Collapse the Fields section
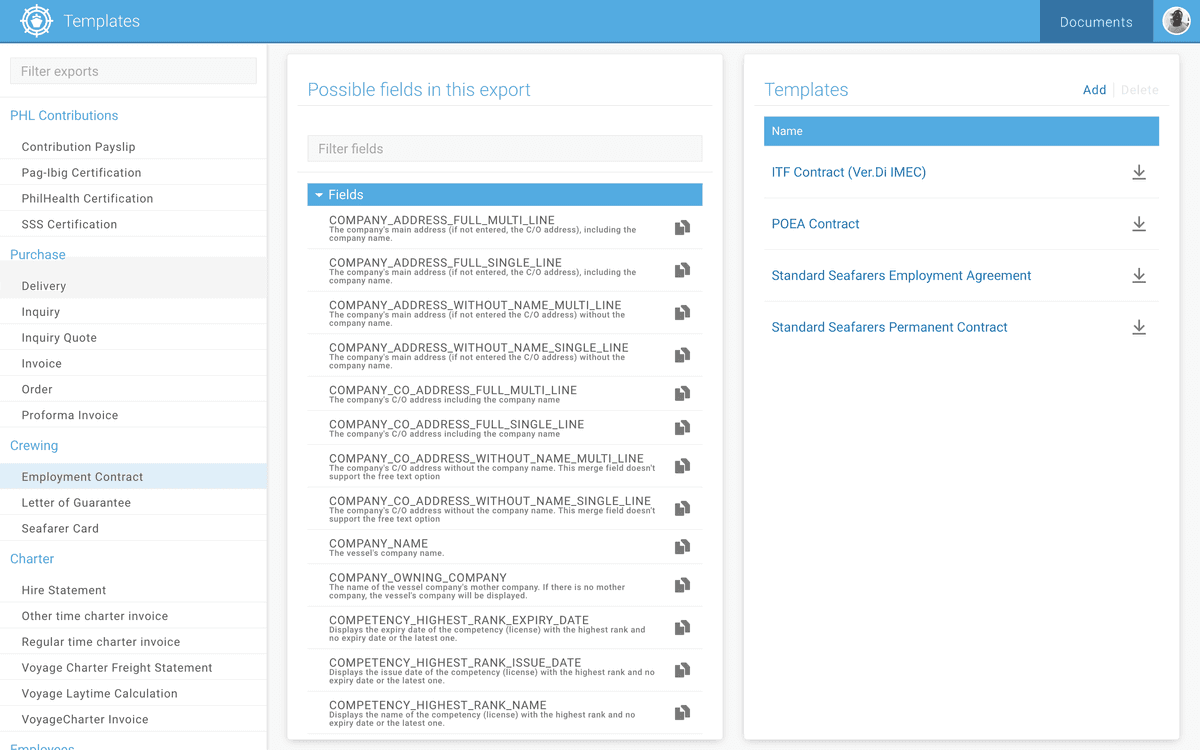 coord(319,195)
